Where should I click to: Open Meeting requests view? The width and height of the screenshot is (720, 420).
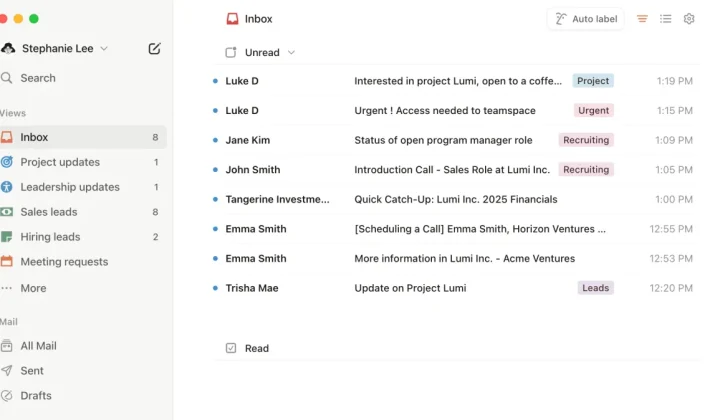[83, 261]
